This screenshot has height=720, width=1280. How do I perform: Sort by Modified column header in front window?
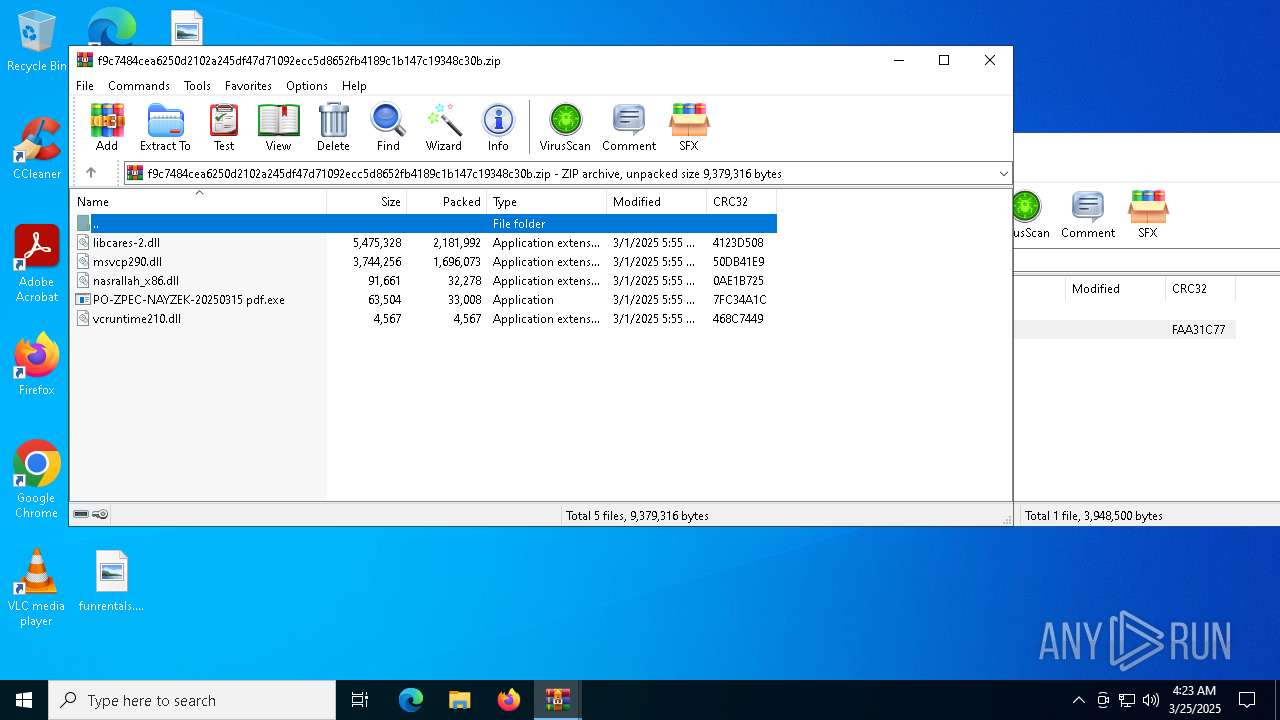tap(657, 201)
